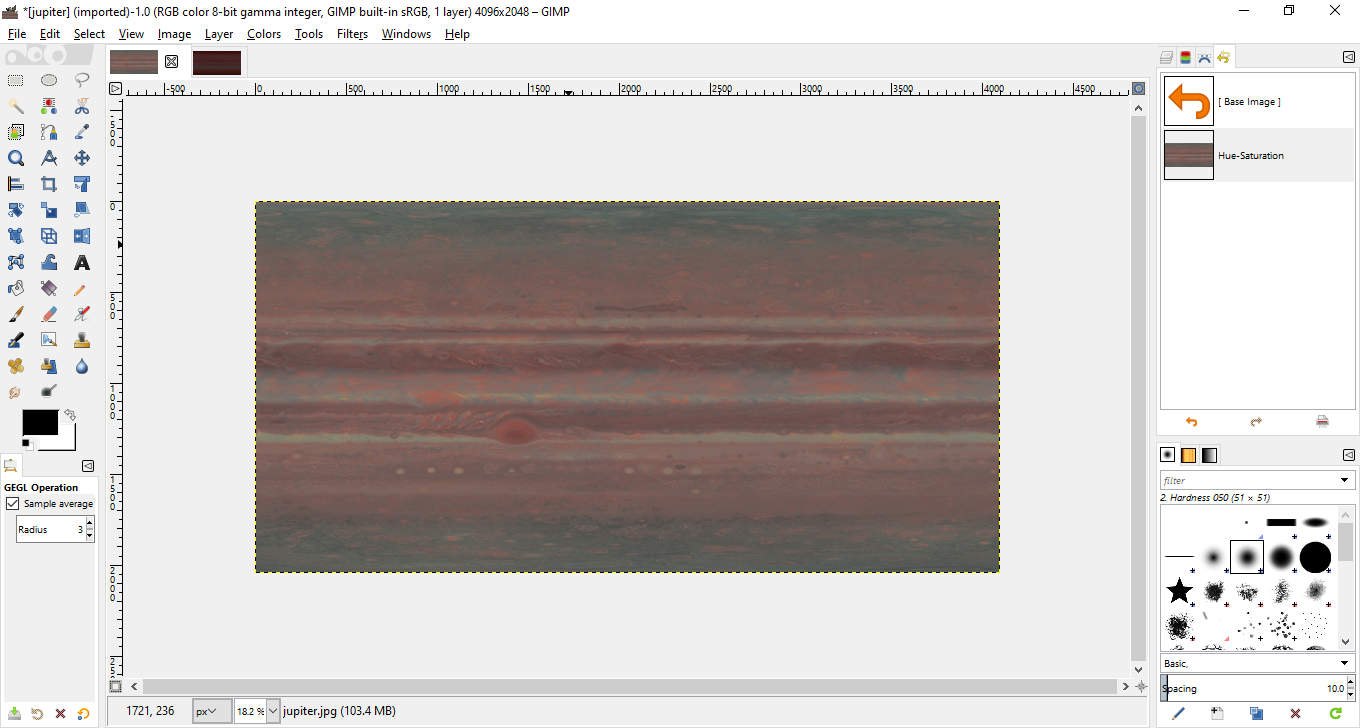Enable the Sample average checkbox

coord(12,503)
